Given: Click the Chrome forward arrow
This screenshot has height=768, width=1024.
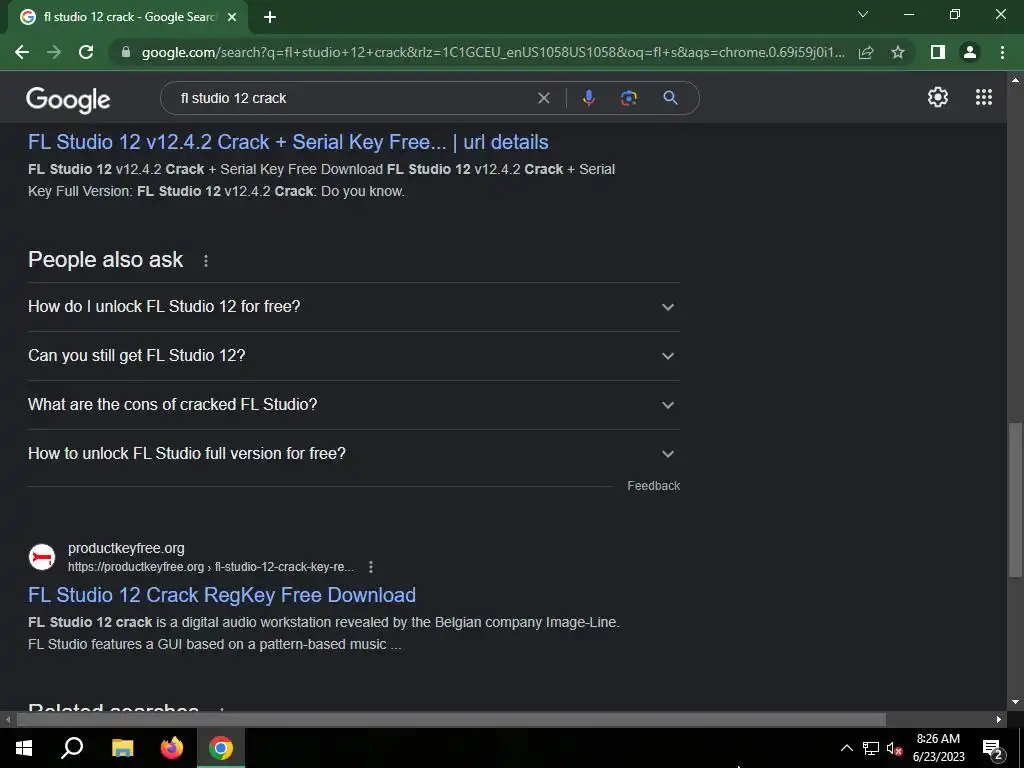Looking at the screenshot, I should (x=54, y=52).
